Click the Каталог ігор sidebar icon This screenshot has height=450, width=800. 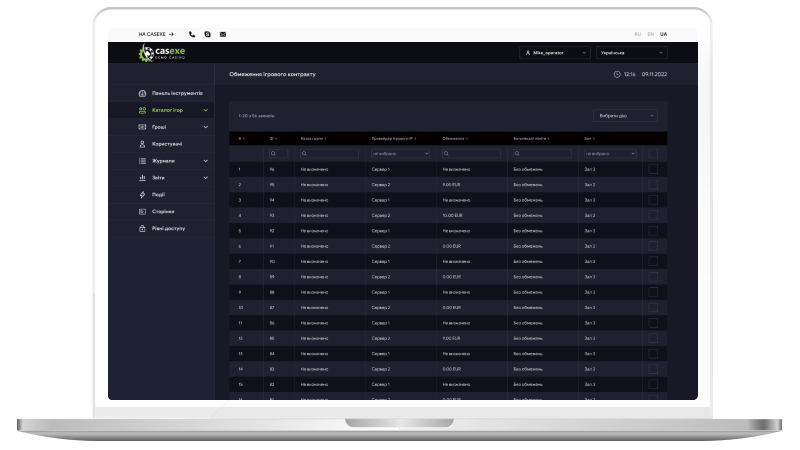pos(142,110)
